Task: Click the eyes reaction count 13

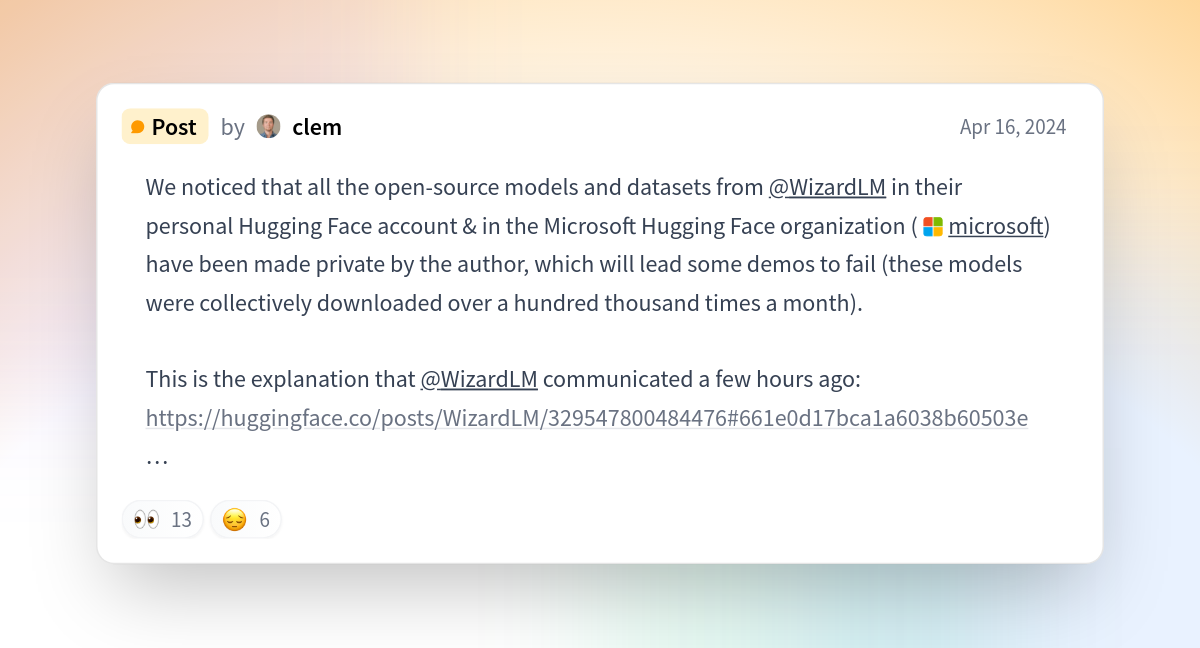Action: click(181, 520)
